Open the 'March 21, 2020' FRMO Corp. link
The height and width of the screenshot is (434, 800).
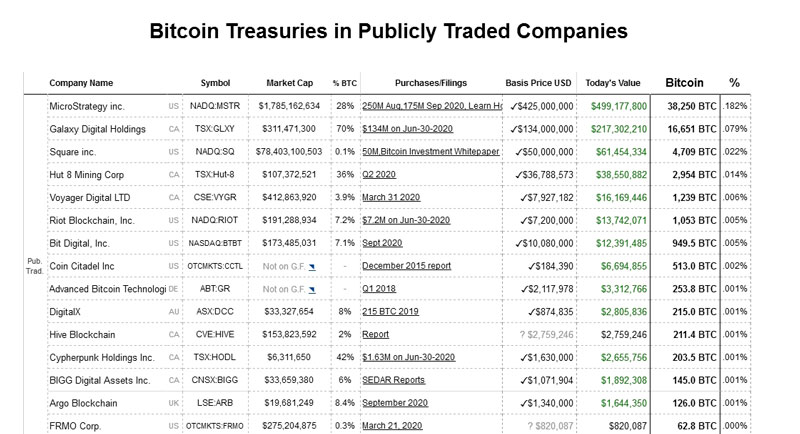[x=392, y=426]
